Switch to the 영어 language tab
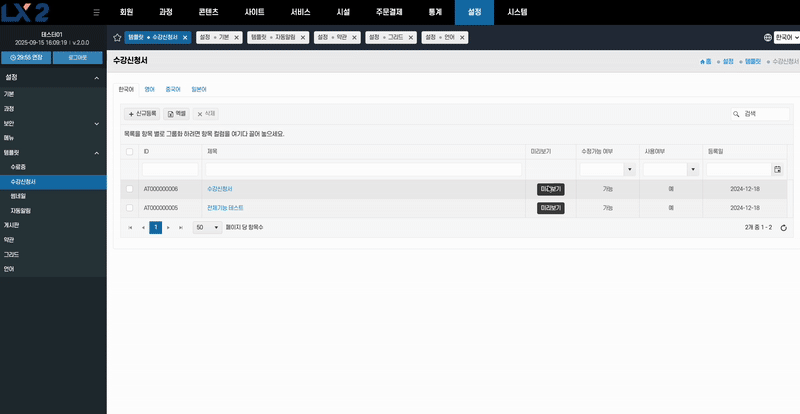The width and height of the screenshot is (800, 414). (150, 89)
